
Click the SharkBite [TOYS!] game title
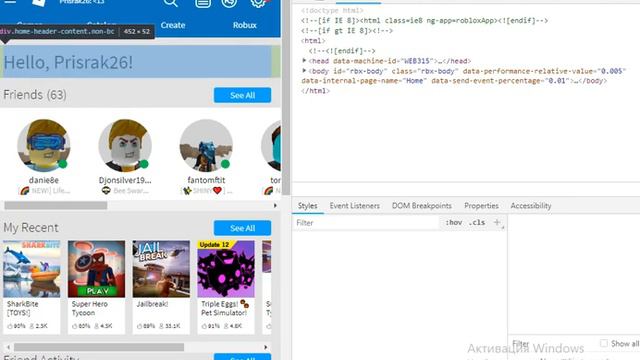[22, 308]
